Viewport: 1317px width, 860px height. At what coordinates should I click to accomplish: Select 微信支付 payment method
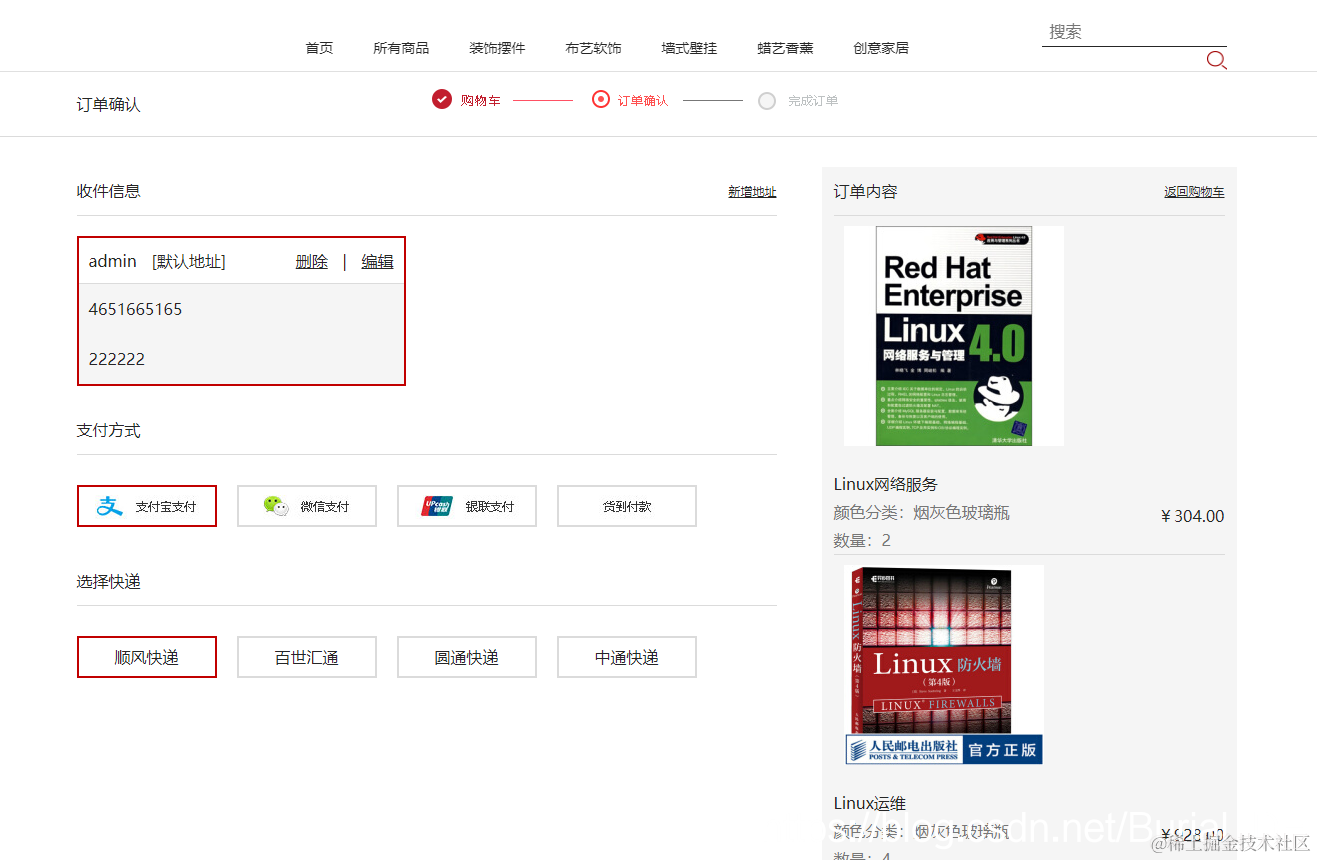tap(307, 506)
